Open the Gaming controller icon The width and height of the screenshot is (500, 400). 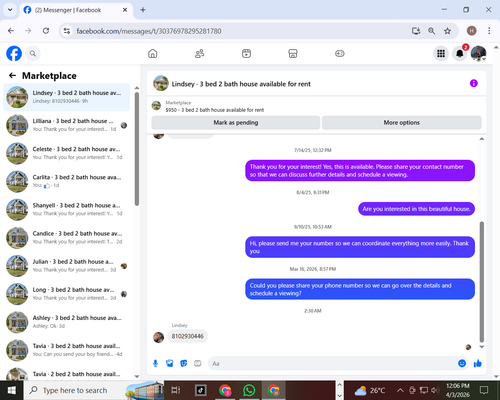tap(340, 53)
